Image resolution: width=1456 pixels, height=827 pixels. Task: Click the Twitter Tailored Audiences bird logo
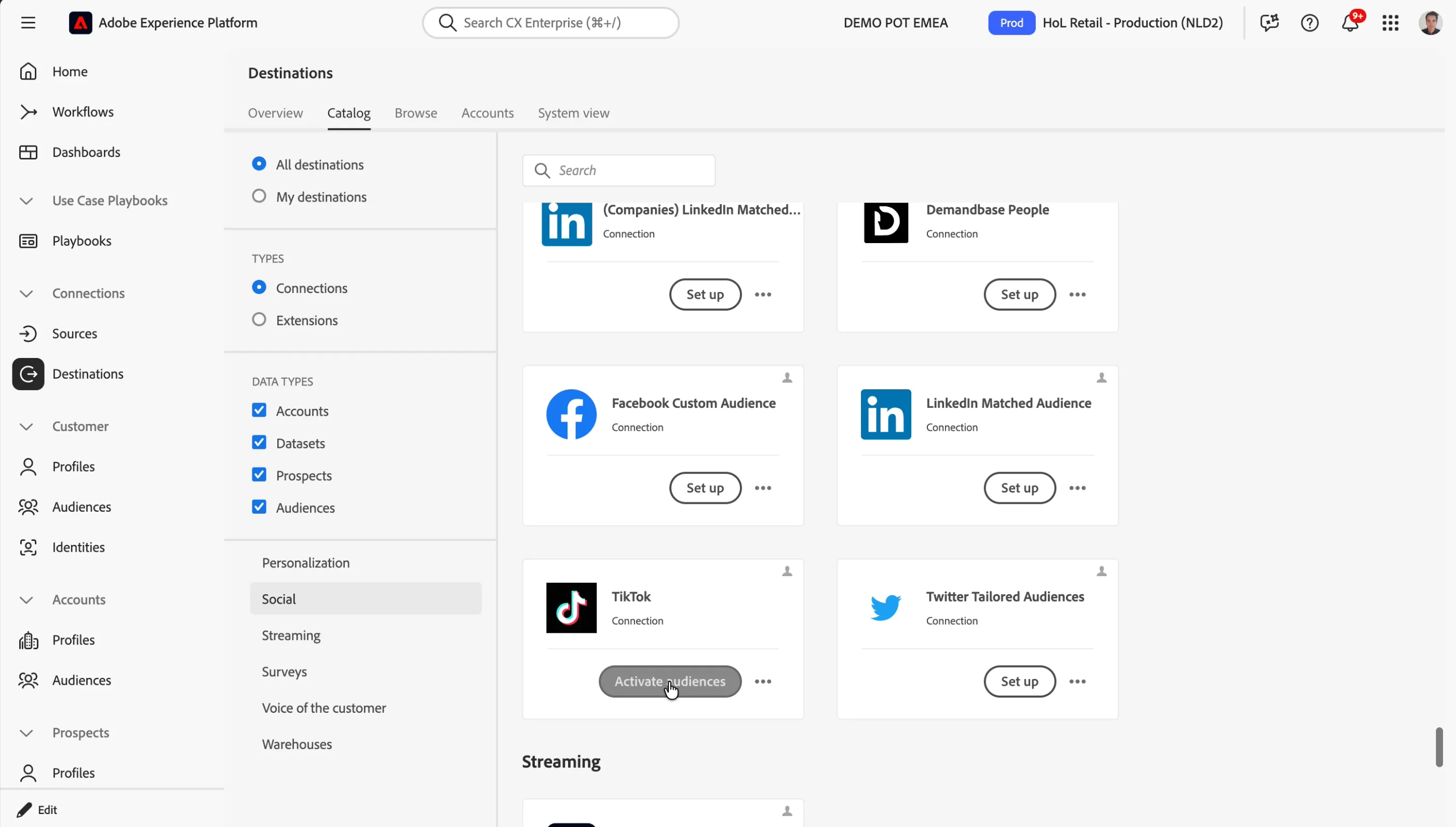885,607
